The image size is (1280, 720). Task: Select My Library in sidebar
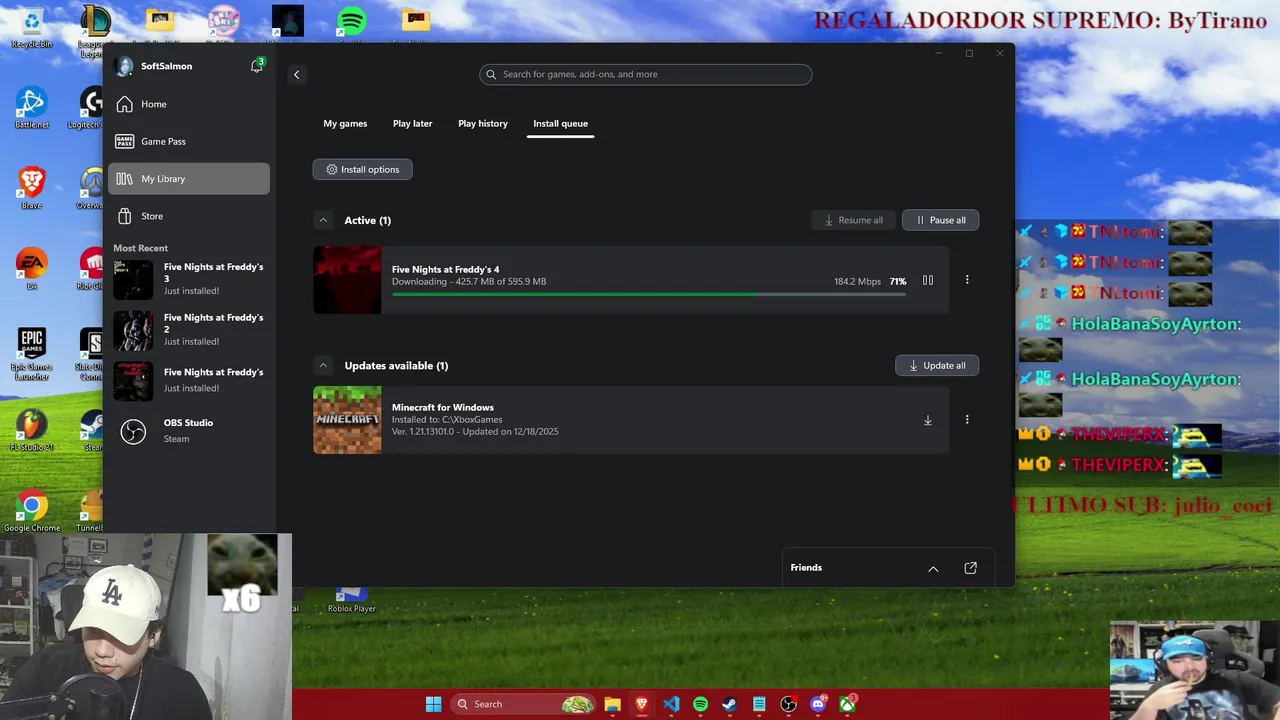point(189,179)
